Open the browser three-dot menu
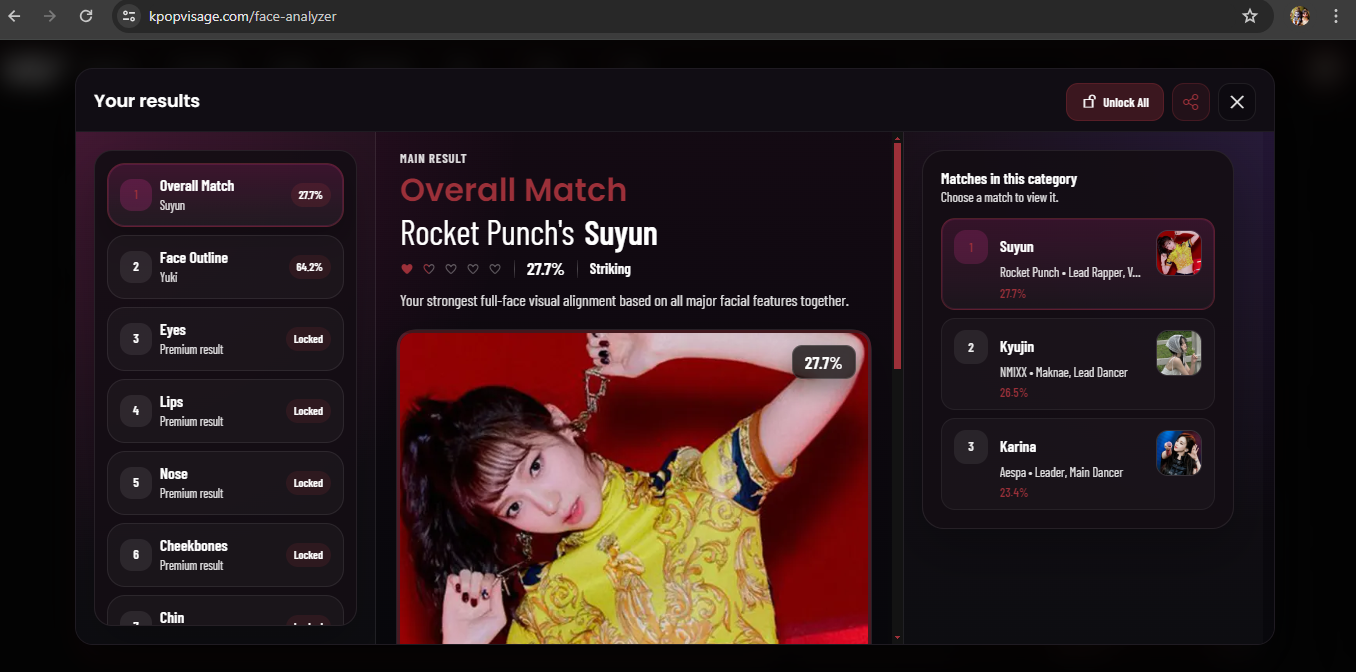 pos(1336,16)
